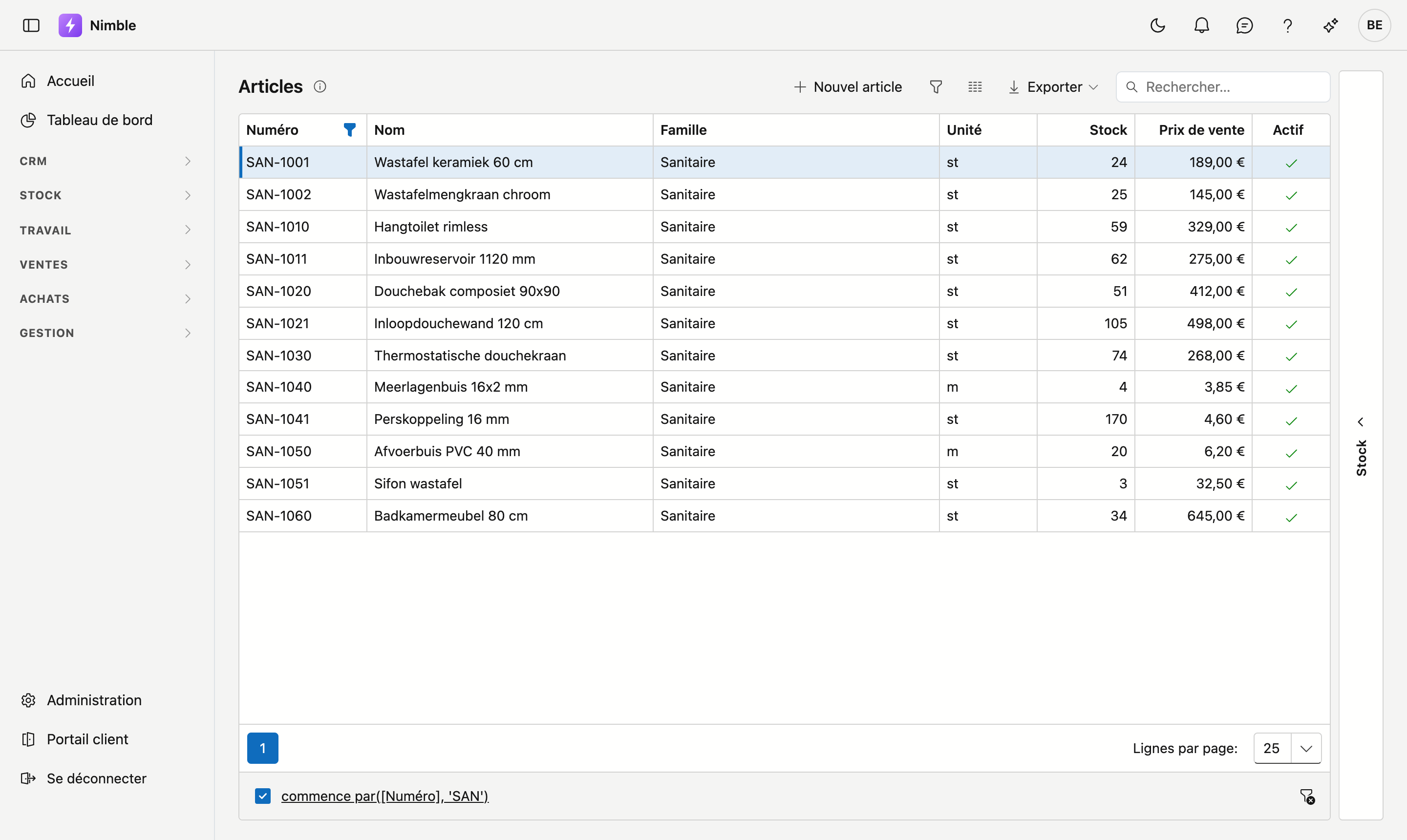
Task: Expand the VENTES section
Action: [x=107, y=264]
